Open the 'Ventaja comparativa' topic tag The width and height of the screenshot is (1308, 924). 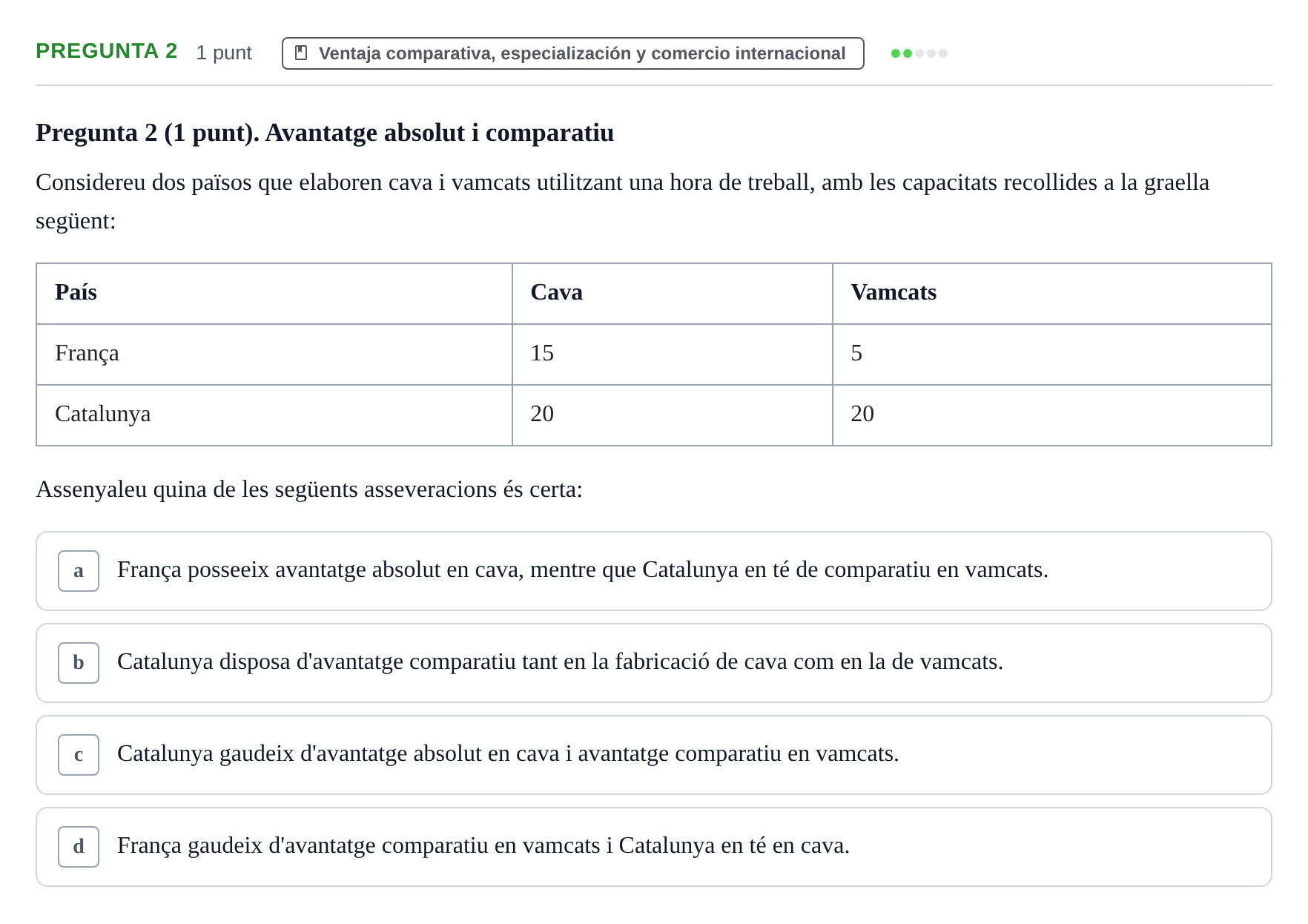pyautogui.click(x=572, y=53)
